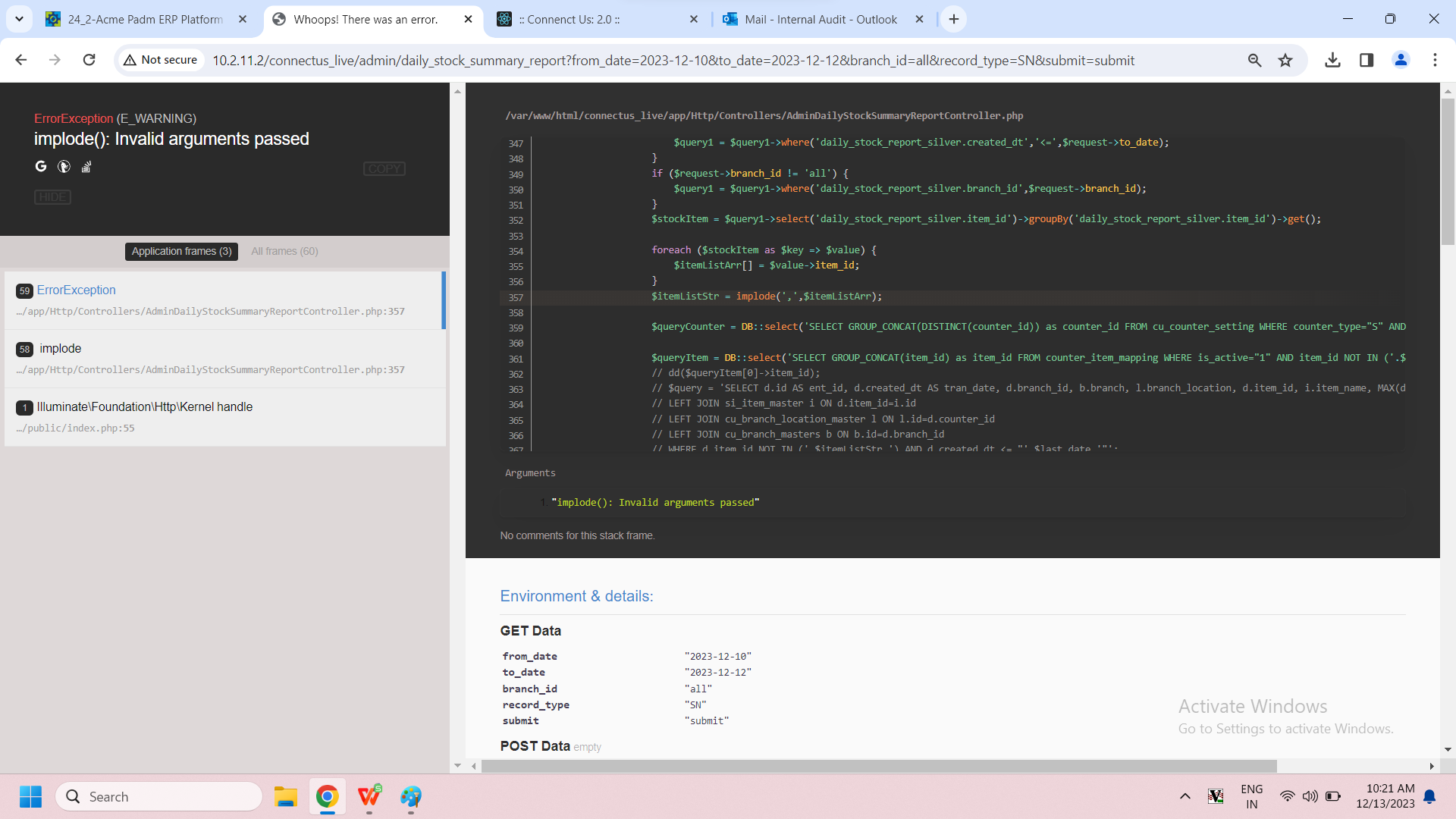
Task: Open a new browser tab
Action: coord(954,19)
